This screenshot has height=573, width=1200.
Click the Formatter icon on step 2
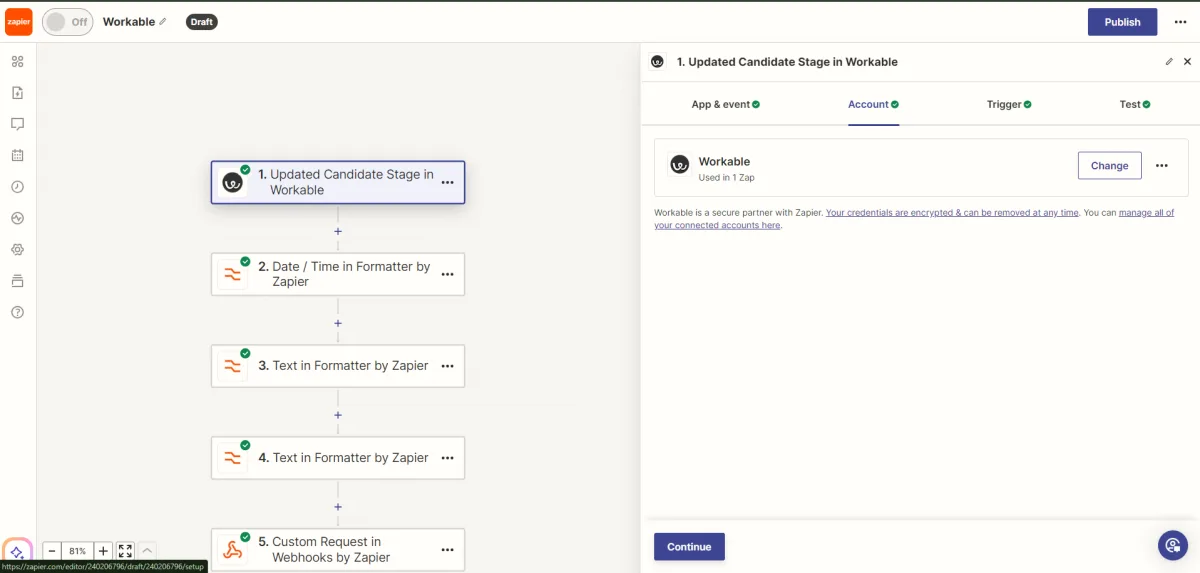pyautogui.click(x=233, y=274)
